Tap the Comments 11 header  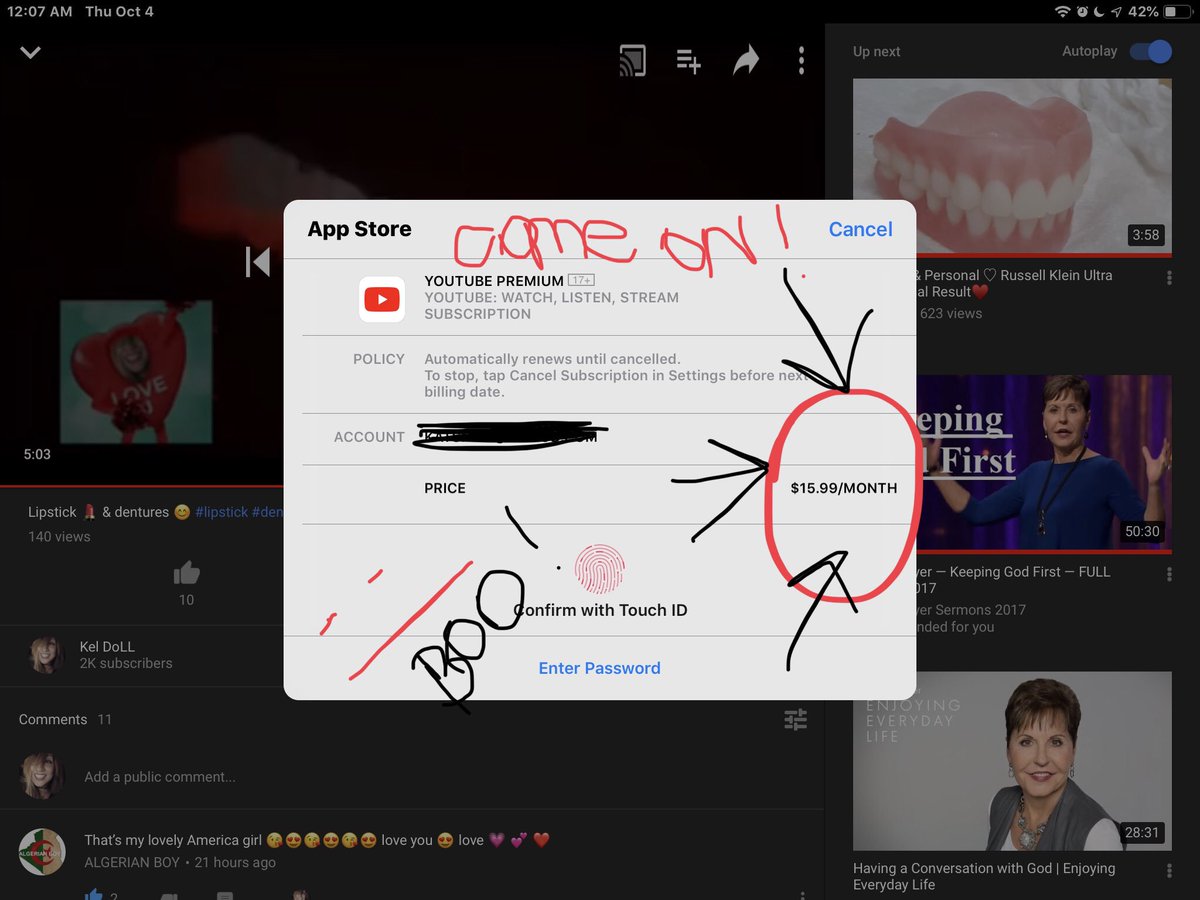point(65,719)
